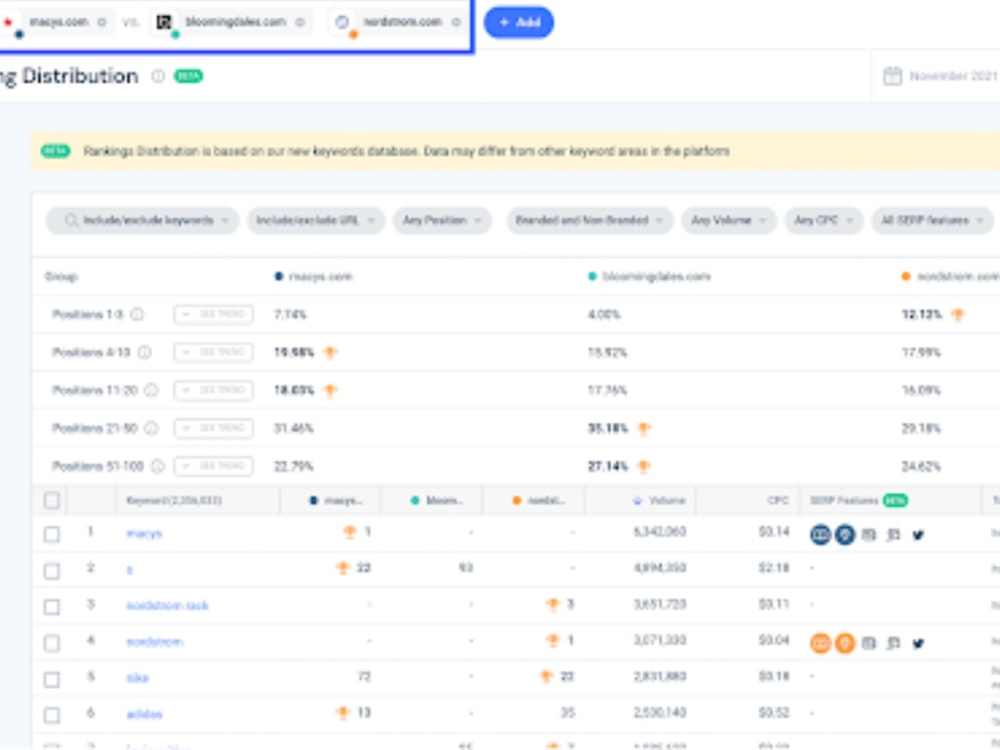The height and width of the screenshot is (750, 1000).
Task: Click the blue Add button
Action: click(x=519, y=22)
